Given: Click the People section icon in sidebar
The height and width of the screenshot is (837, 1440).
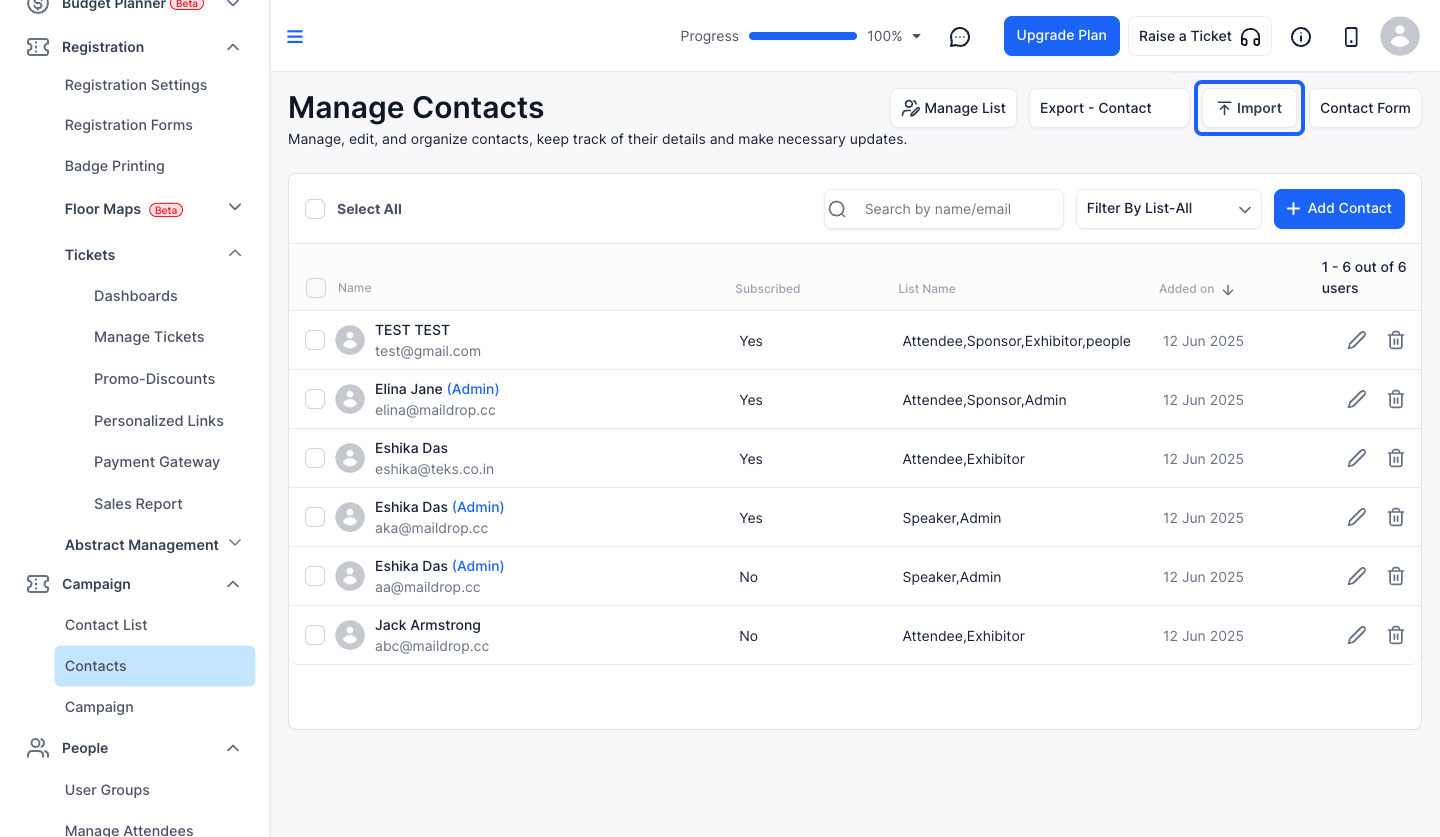Looking at the screenshot, I should click(x=38, y=748).
